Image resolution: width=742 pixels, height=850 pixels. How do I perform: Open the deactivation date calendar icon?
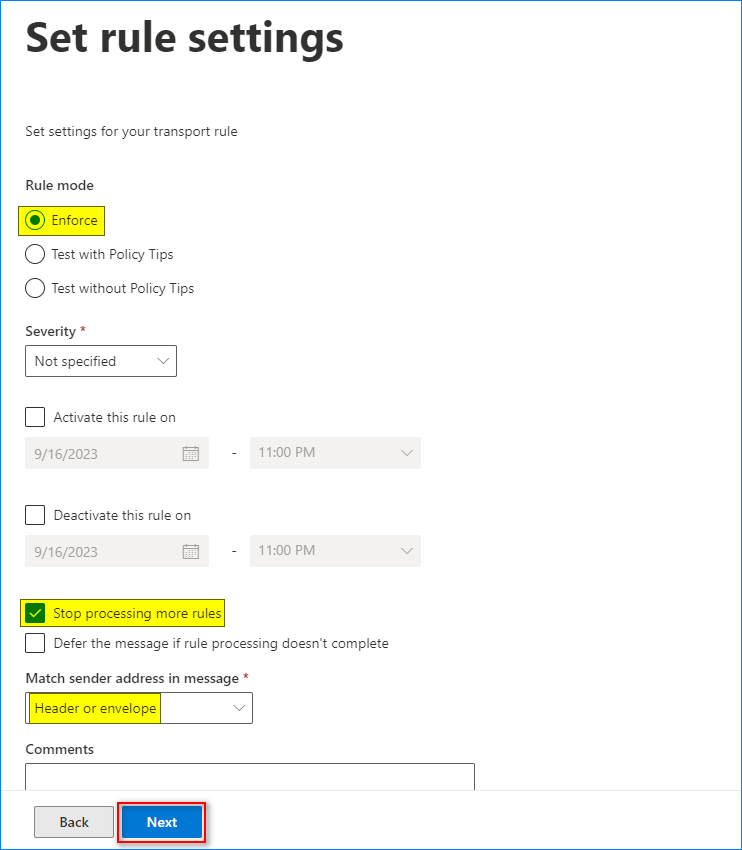[x=191, y=551]
